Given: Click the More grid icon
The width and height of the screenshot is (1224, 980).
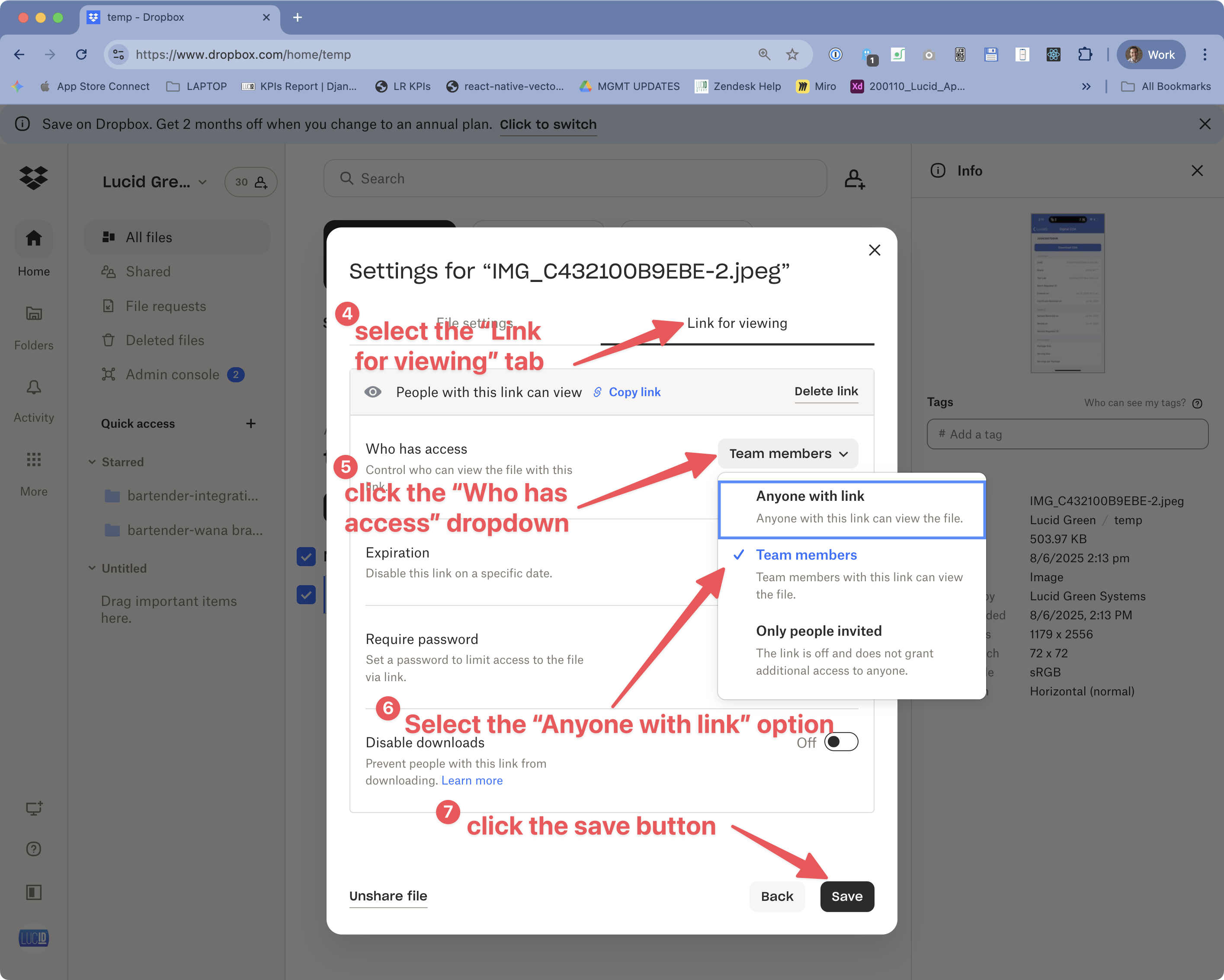Looking at the screenshot, I should [x=33, y=460].
